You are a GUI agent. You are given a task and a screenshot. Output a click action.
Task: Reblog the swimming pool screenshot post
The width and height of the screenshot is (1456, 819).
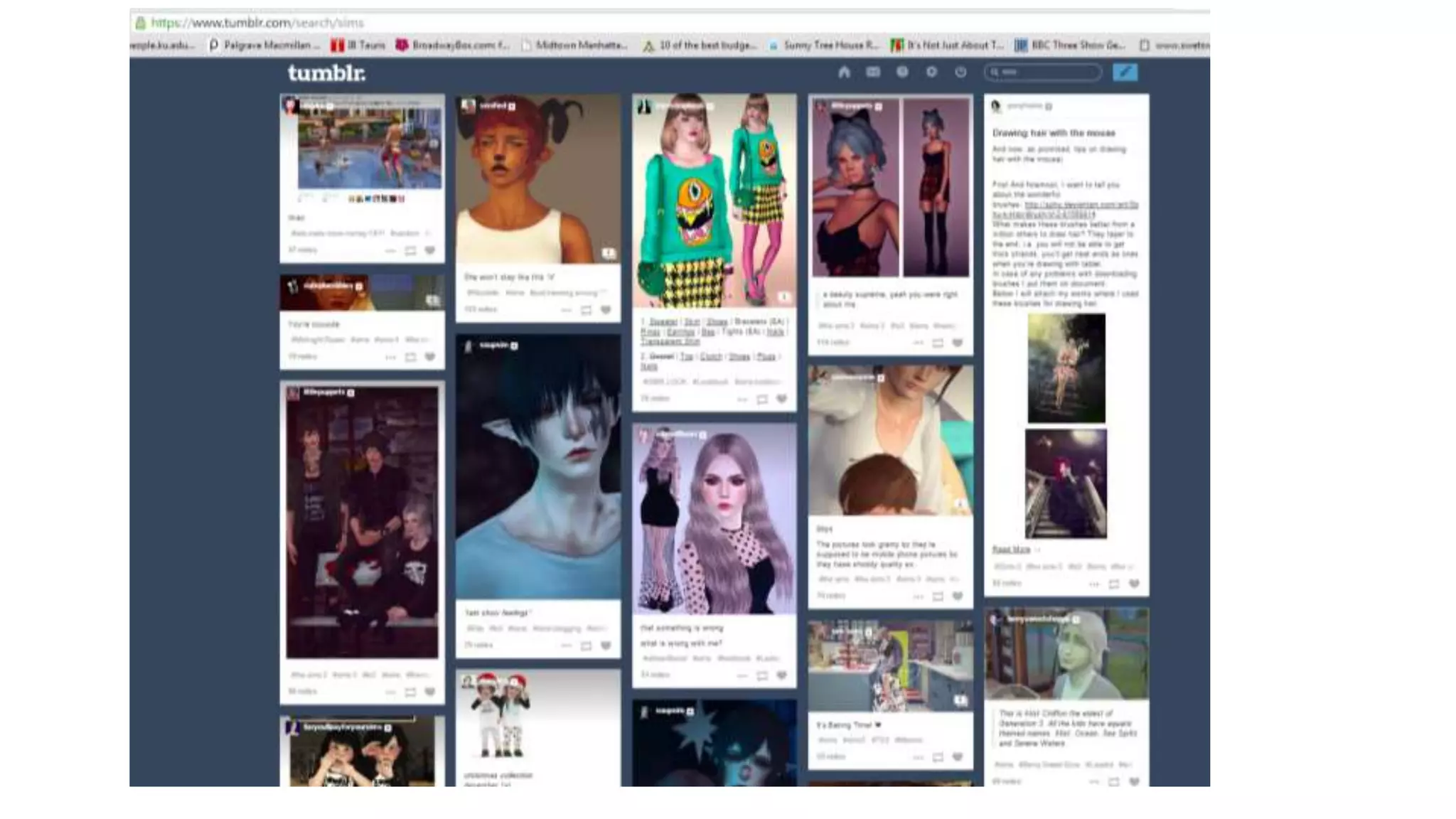(410, 250)
